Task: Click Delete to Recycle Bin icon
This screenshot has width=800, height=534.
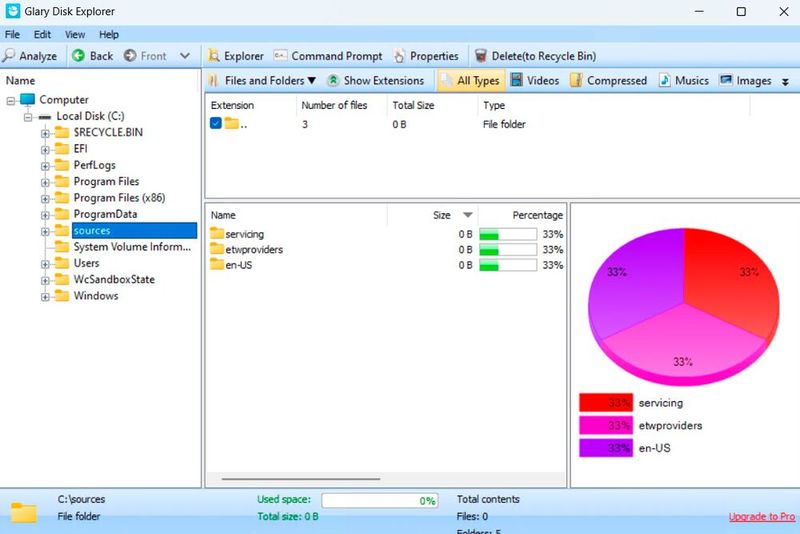Action: 480,56
